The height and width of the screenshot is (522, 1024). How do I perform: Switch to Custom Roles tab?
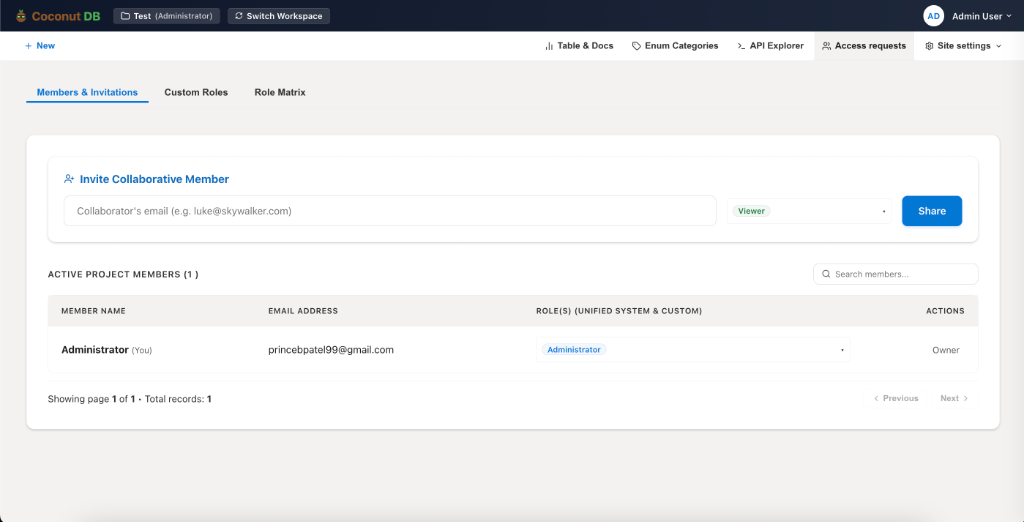coord(196,92)
